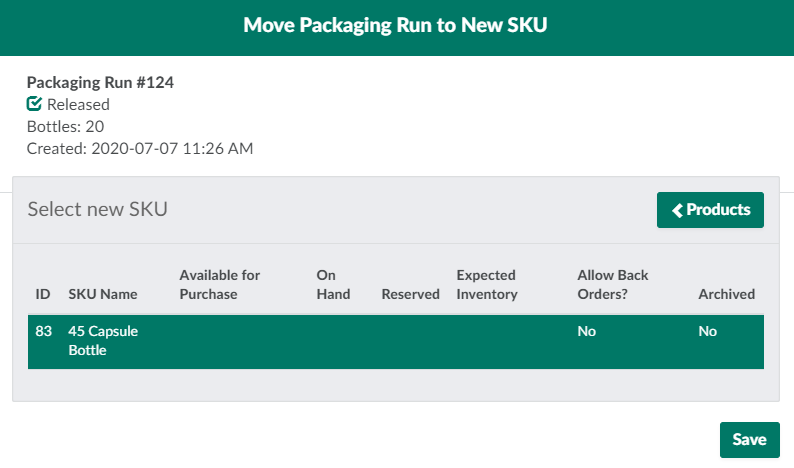The width and height of the screenshot is (794, 468).
Task: Click the Packaging Run #124 title
Action: point(100,83)
